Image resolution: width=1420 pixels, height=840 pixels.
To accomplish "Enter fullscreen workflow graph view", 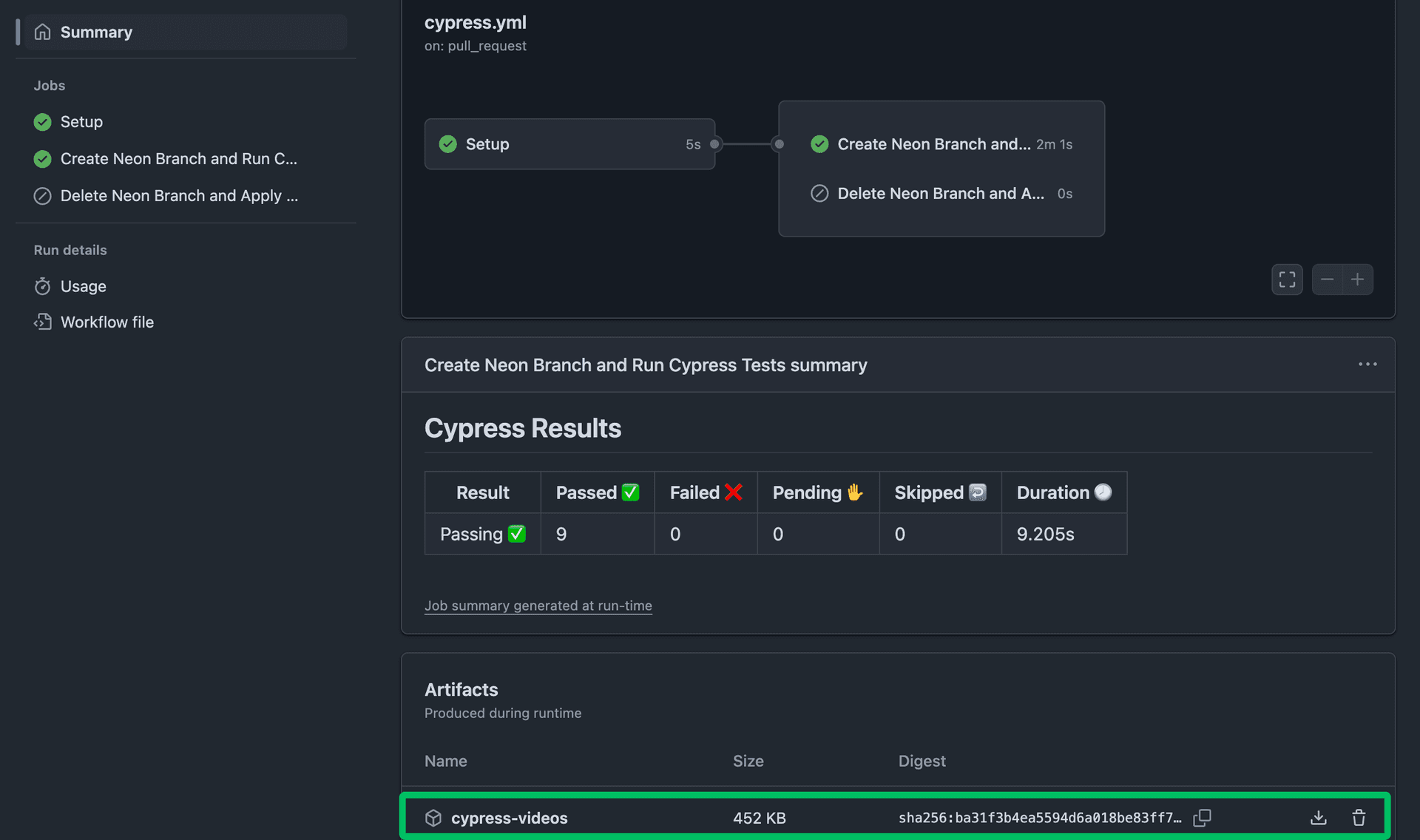I will [1287, 280].
